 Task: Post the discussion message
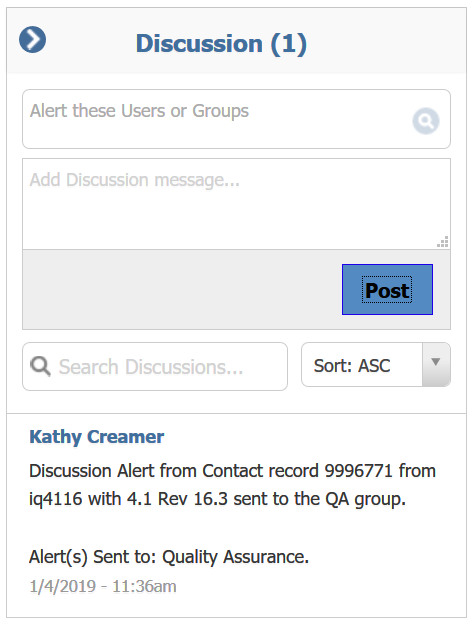point(387,289)
